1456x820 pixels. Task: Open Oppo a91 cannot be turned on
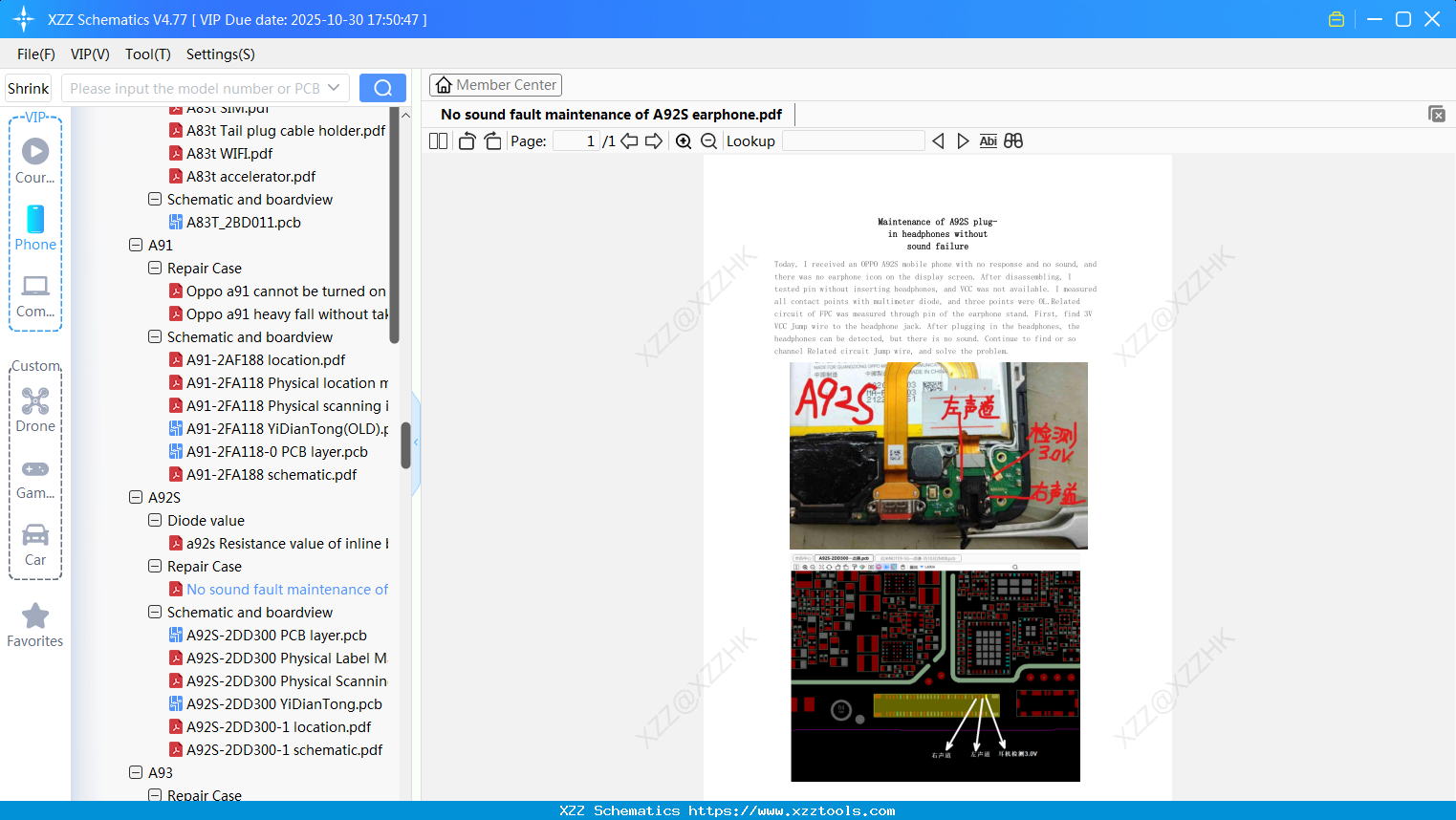pyautogui.click(x=277, y=291)
